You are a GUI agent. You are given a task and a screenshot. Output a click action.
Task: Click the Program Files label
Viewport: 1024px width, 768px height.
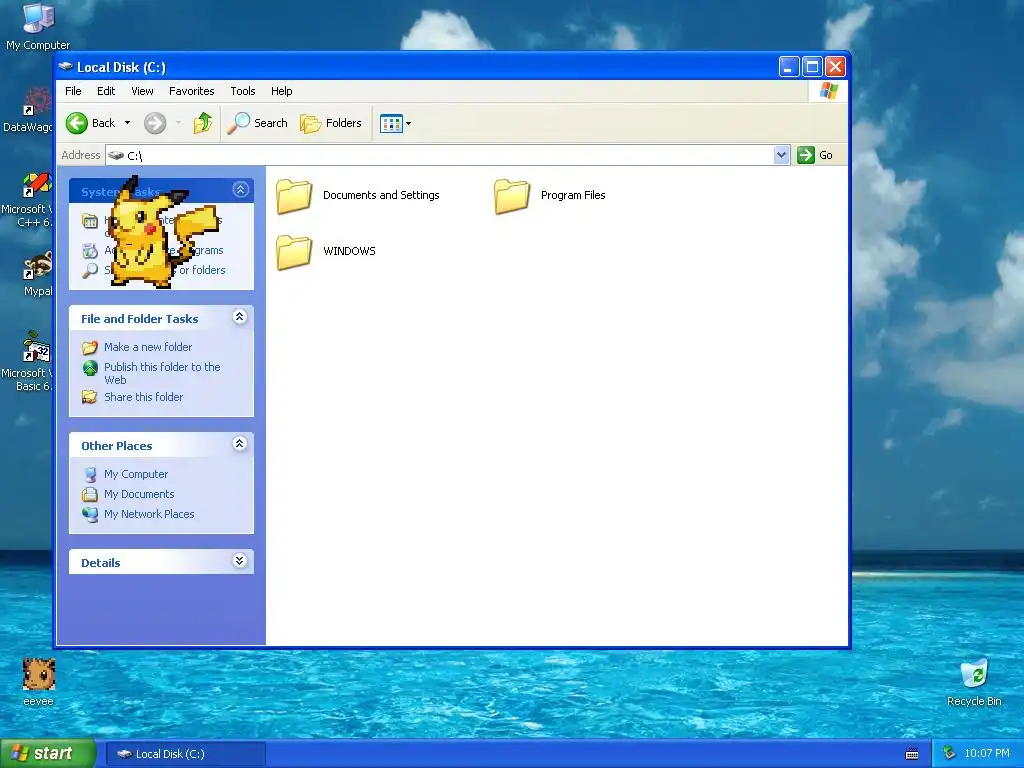573,195
